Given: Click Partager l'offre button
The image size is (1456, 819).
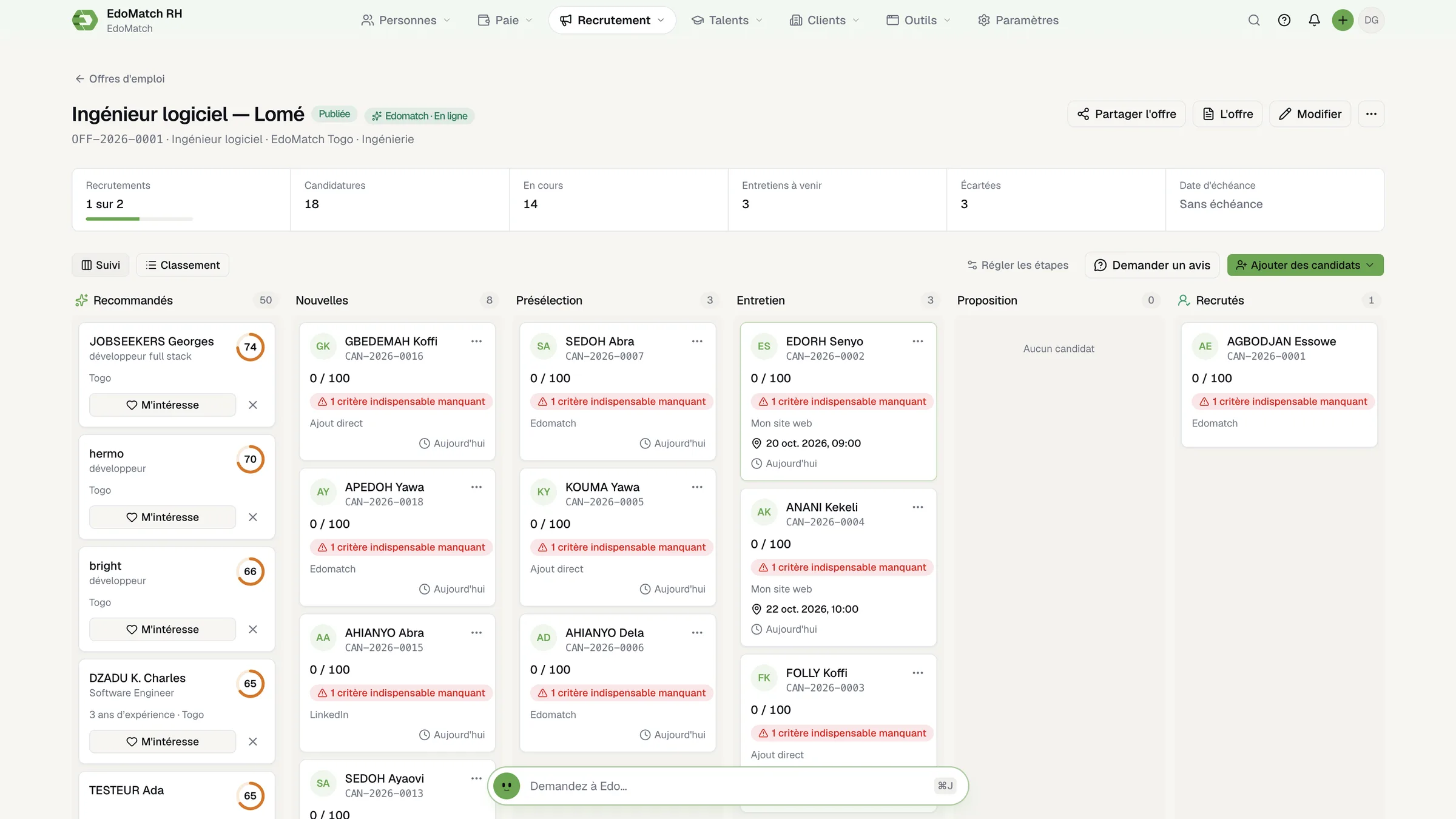Looking at the screenshot, I should (x=1127, y=114).
